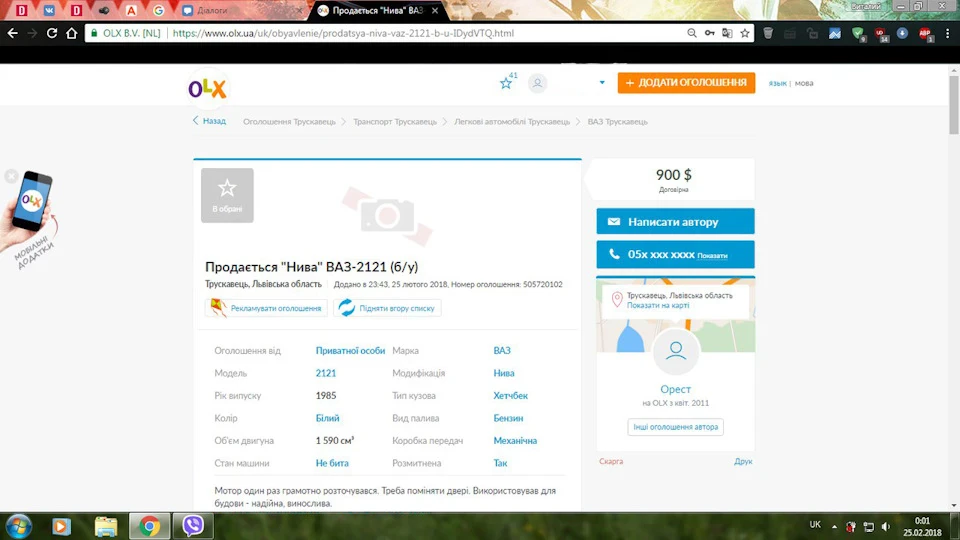Screen dimensions: 960x540
Task: Click 'Підняти вгору списку' button
Action: 388,308
